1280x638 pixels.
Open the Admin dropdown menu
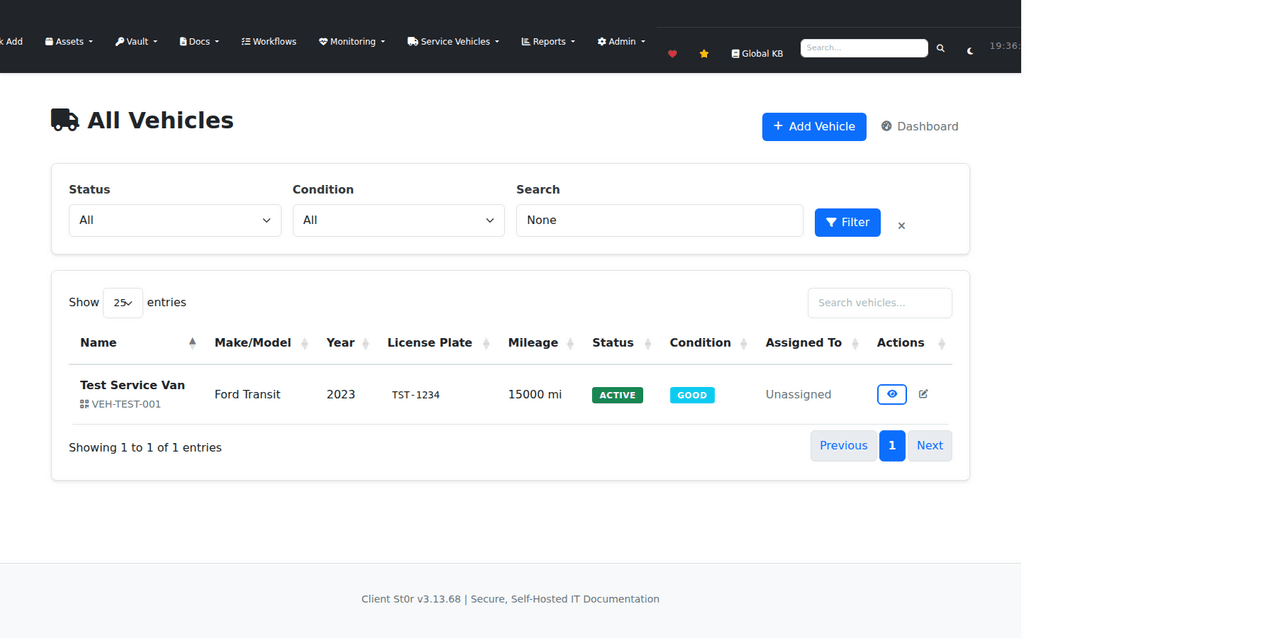point(621,42)
